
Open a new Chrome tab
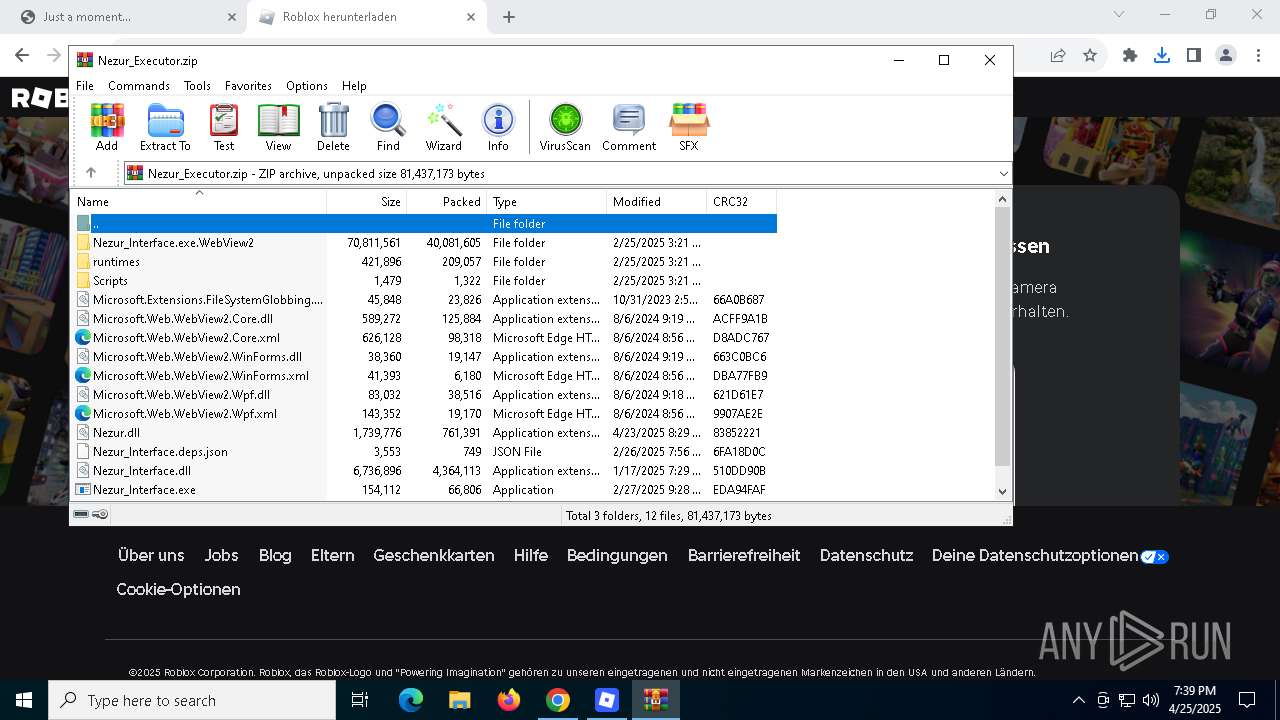[x=509, y=17]
